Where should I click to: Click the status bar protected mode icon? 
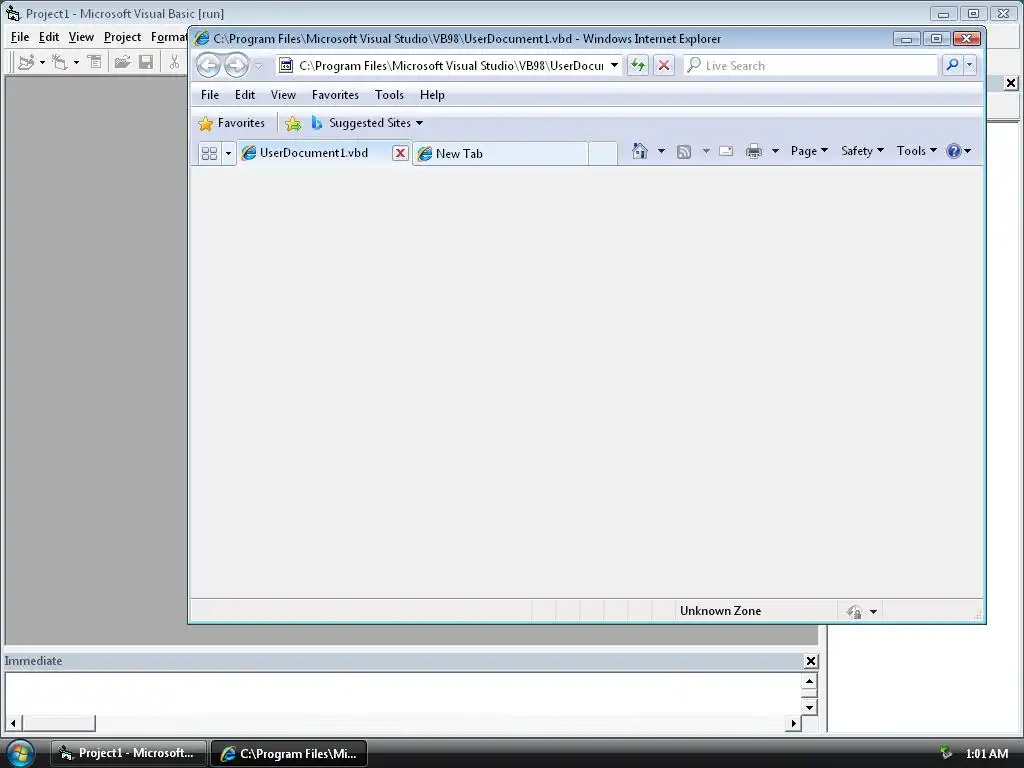tap(854, 611)
